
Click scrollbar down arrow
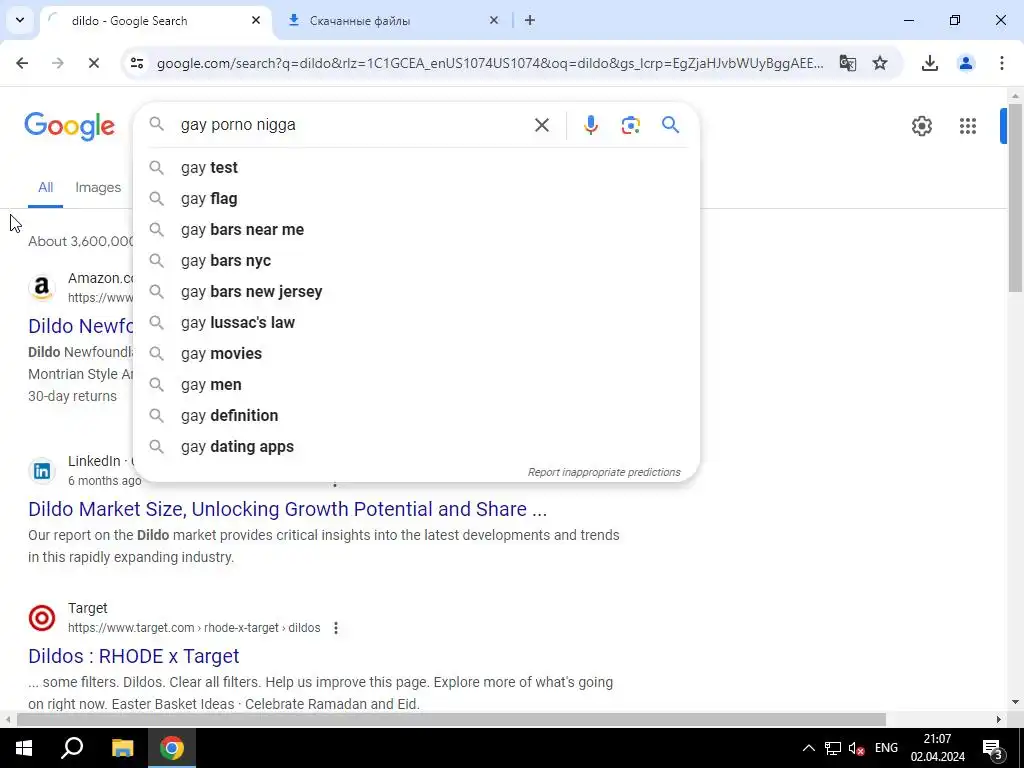click(x=1015, y=702)
